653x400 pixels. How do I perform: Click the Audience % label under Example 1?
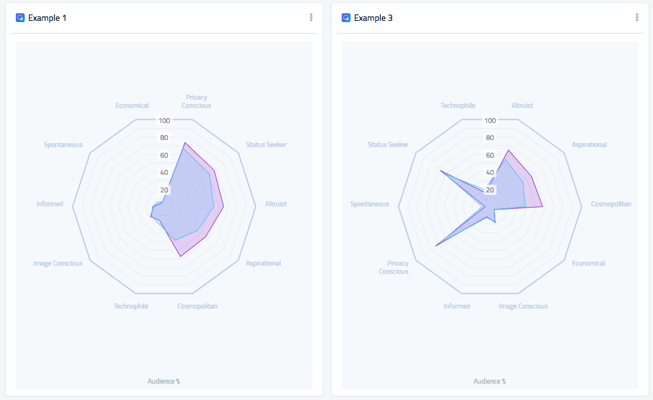click(164, 381)
